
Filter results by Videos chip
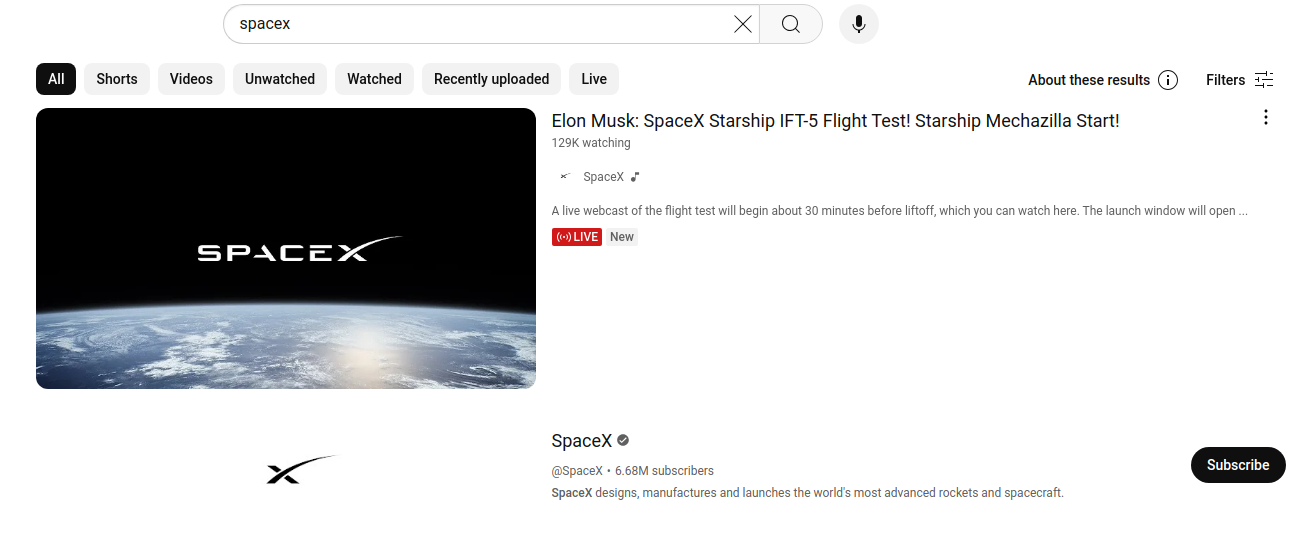(x=191, y=79)
